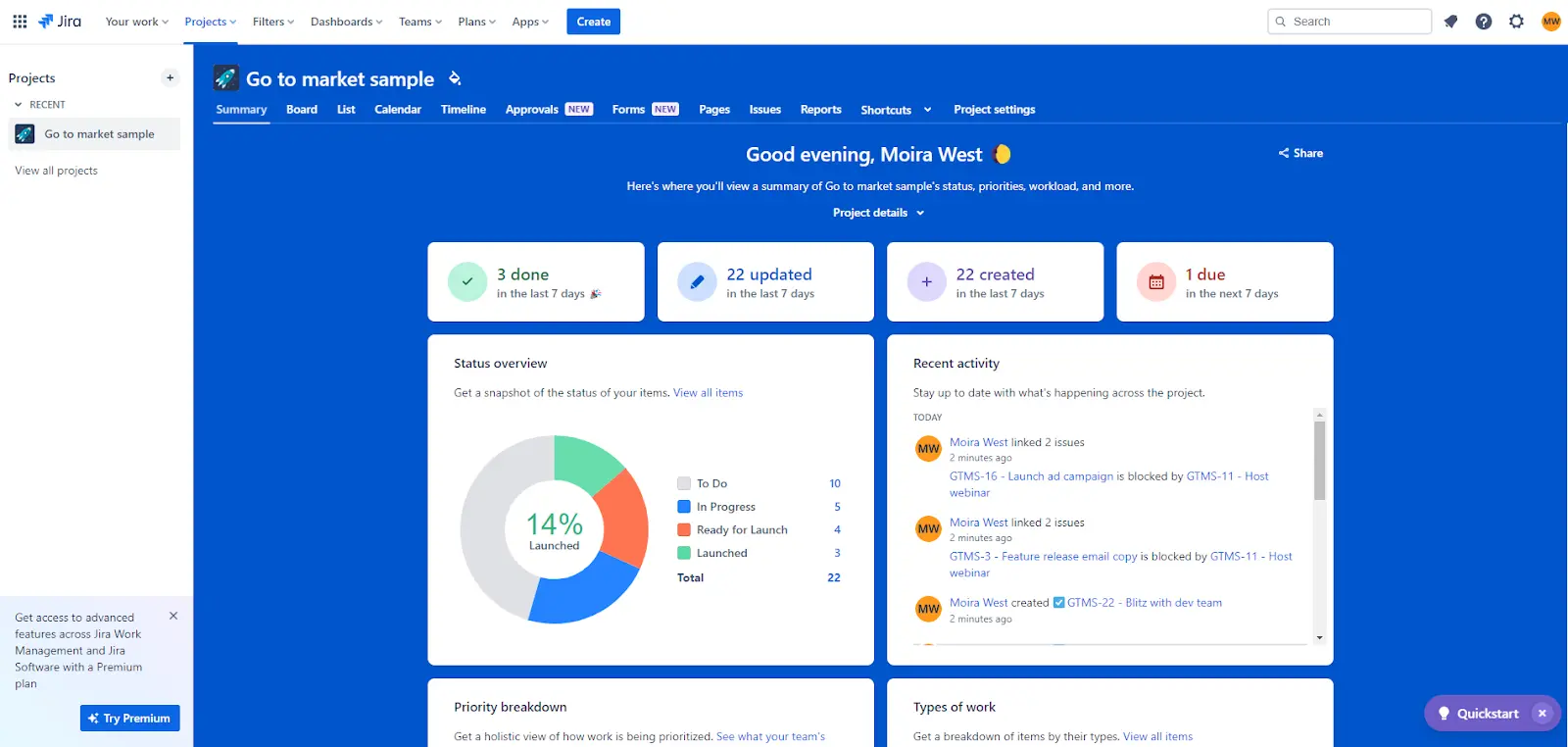Screen dimensions: 1568x747
Task: Expand the Shortcuts dropdown tab
Action: (x=896, y=110)
